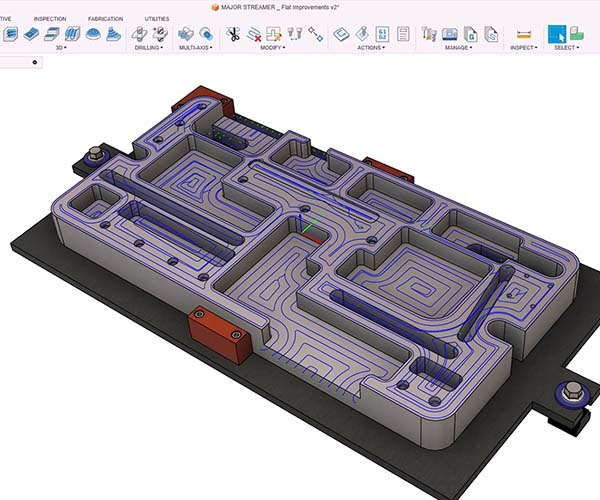The height and width of the screenshot is (500, 600).
Task: Switch to the FABRICATION tab
Action: tap(106, 19)
